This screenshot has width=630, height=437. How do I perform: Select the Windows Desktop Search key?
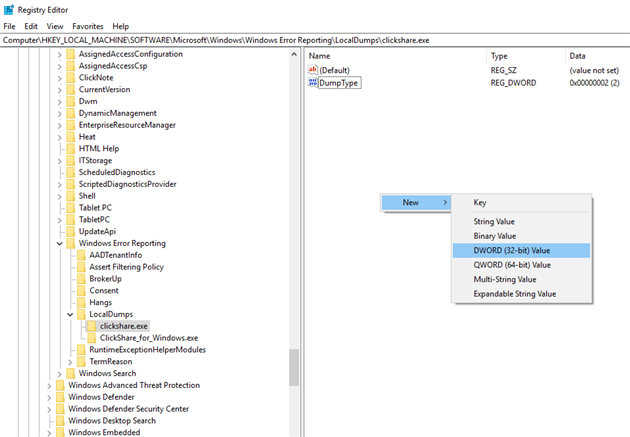pyautogui.click(x=112, y=421)
